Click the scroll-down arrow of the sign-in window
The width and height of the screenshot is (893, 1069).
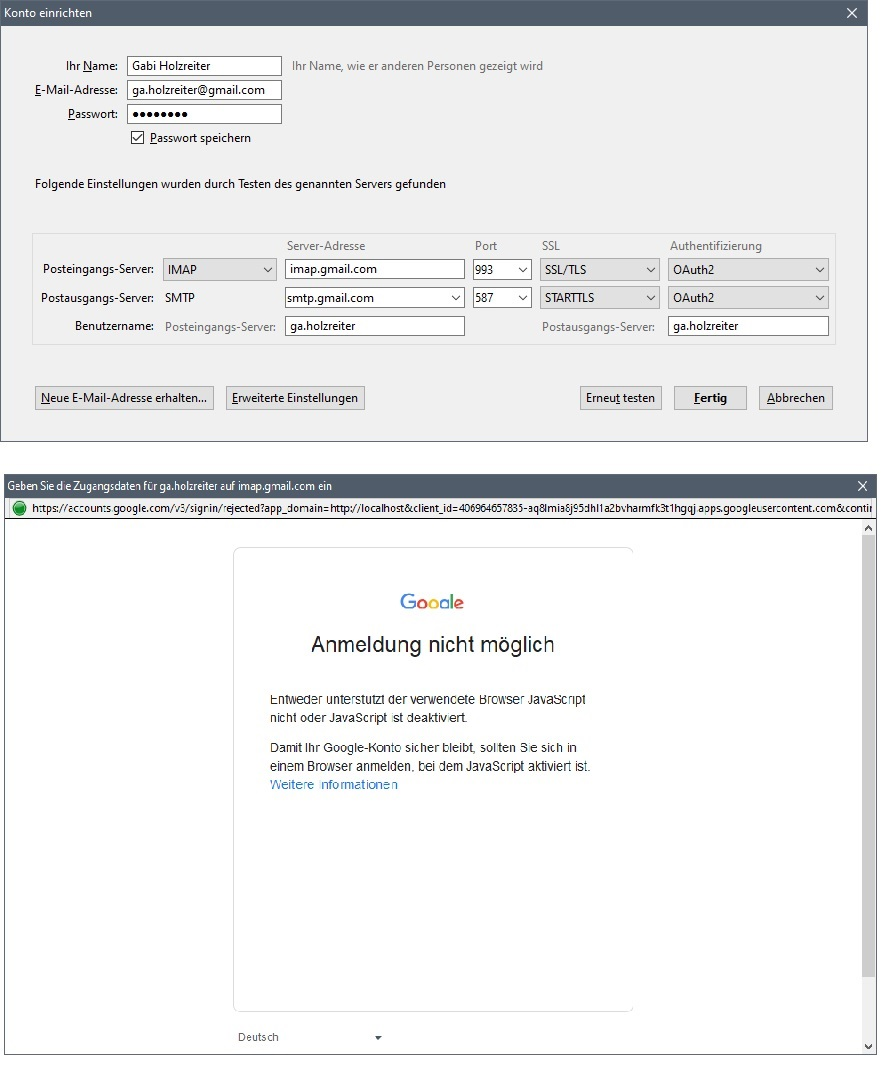(868, 1047)
